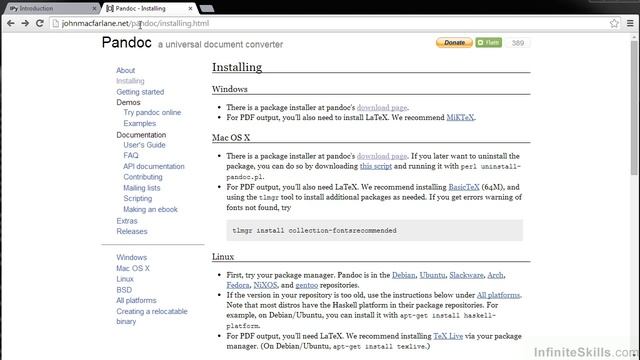Open the Making an ebook link
This screenshot has height=360, width=640.
pos(150,209)
